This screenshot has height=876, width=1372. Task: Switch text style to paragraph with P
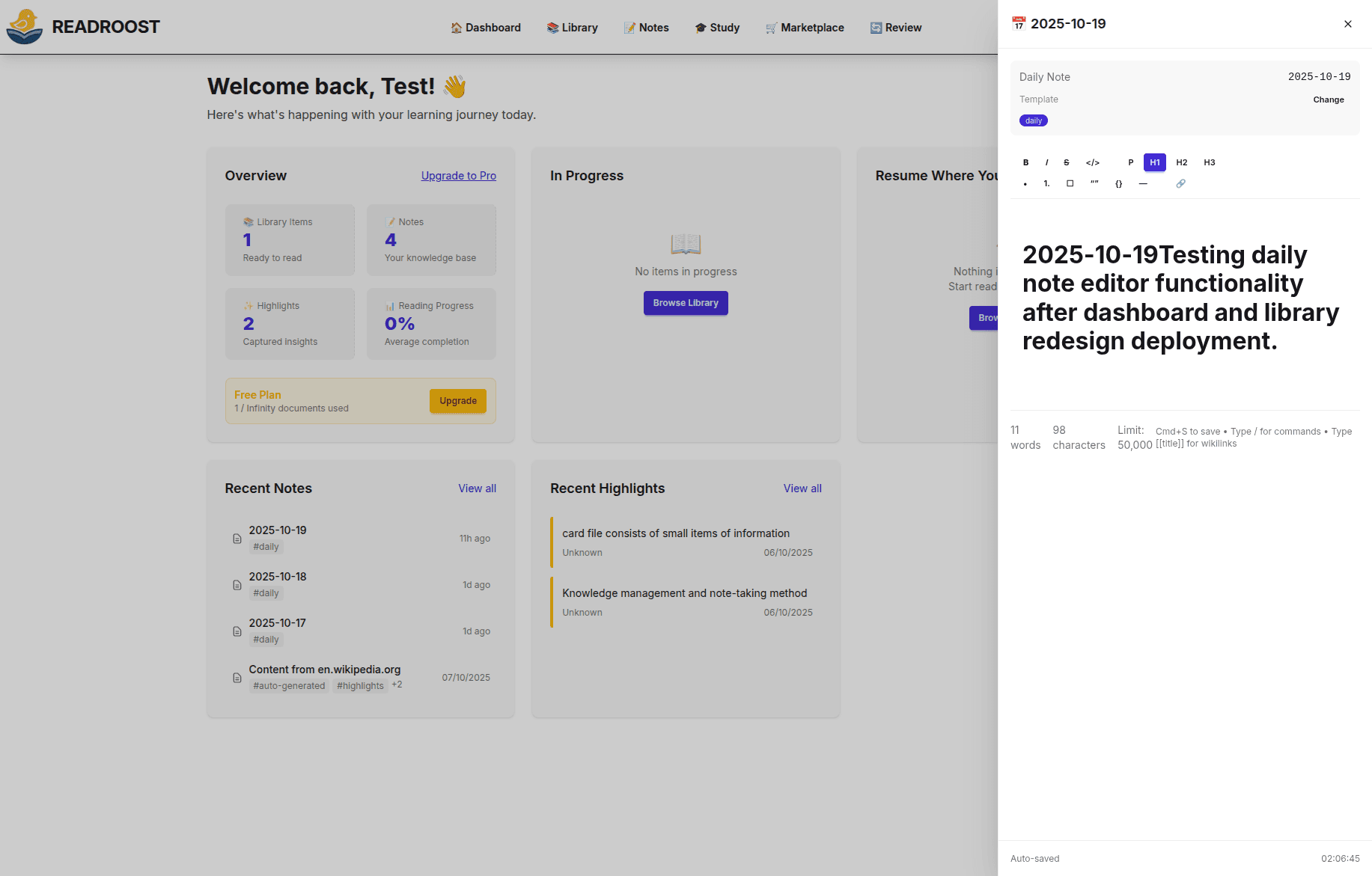pos(1131,162)
